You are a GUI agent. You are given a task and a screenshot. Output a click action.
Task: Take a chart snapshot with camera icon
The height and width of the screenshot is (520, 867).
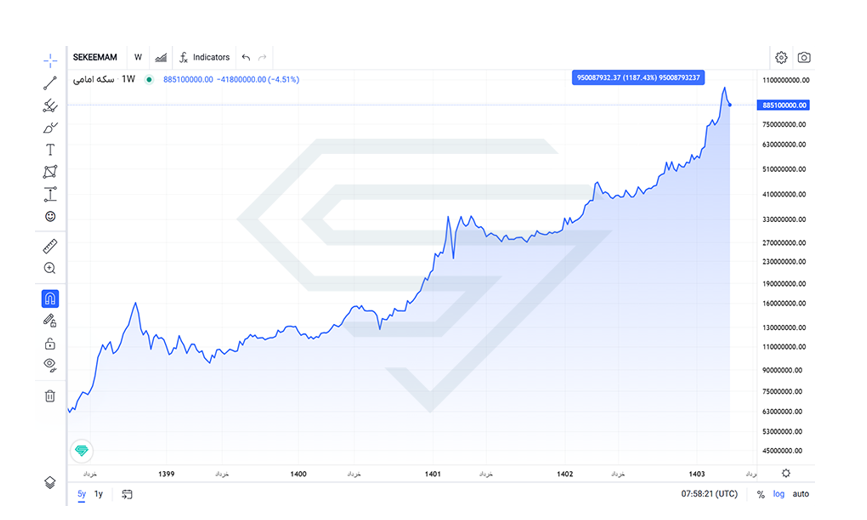[x=804, y=58]
